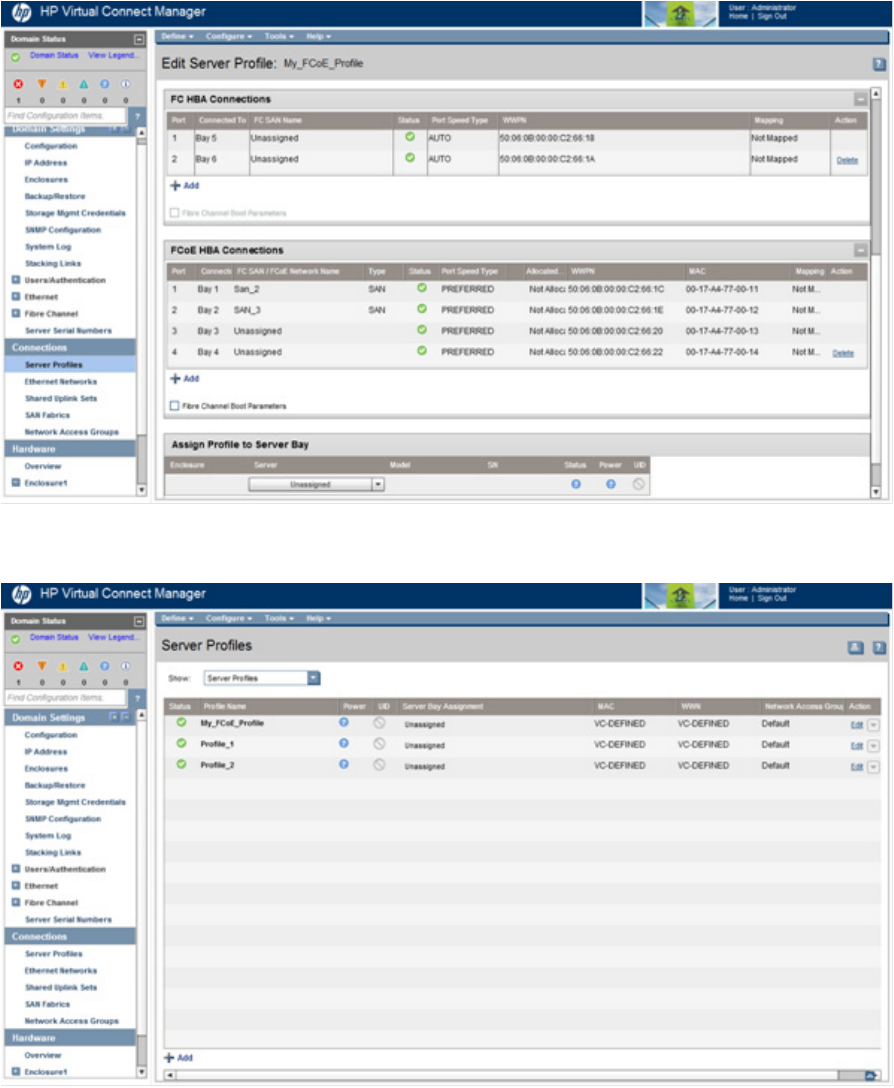Collapse the FCoE HBA Connections section
This screenshot has width=894, height=1088.
point(860,250)
